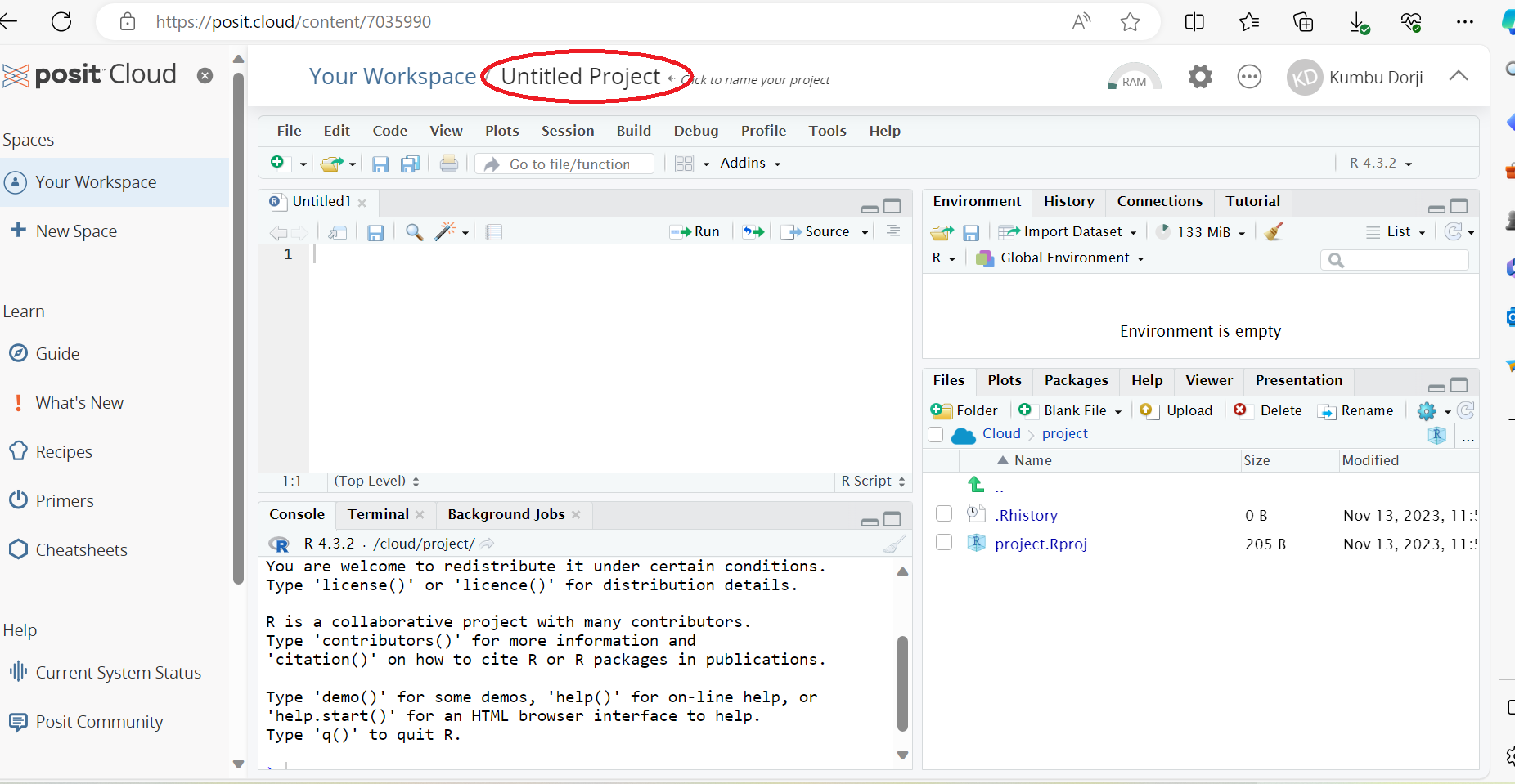Open the Addins dropdown

[749, 164]
